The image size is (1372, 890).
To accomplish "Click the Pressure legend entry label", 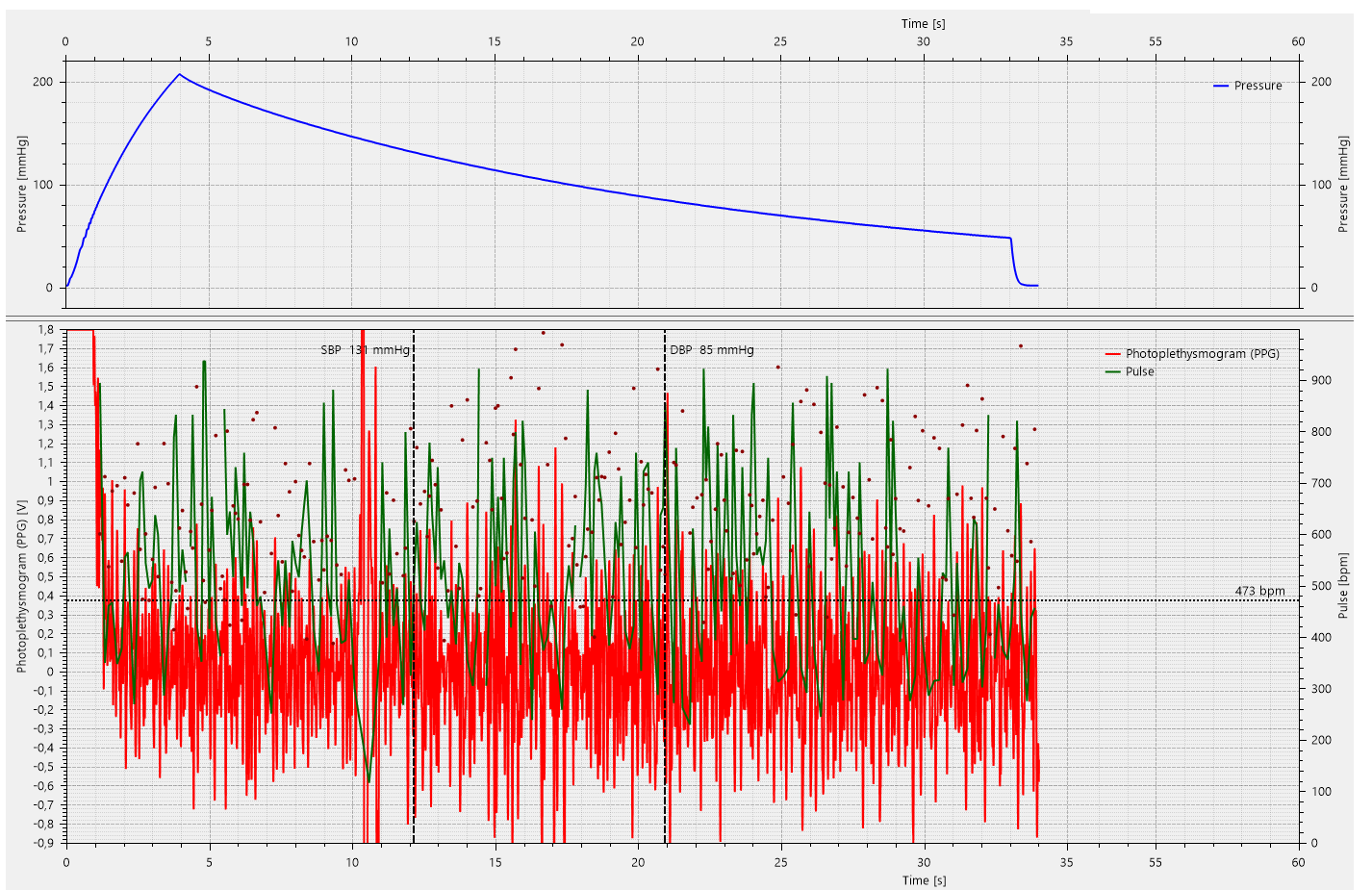I will [1258, 86].
